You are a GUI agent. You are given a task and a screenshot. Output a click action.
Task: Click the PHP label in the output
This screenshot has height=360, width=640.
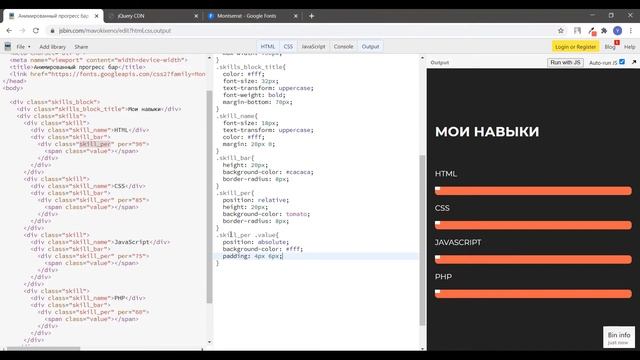tap(443, 277)
